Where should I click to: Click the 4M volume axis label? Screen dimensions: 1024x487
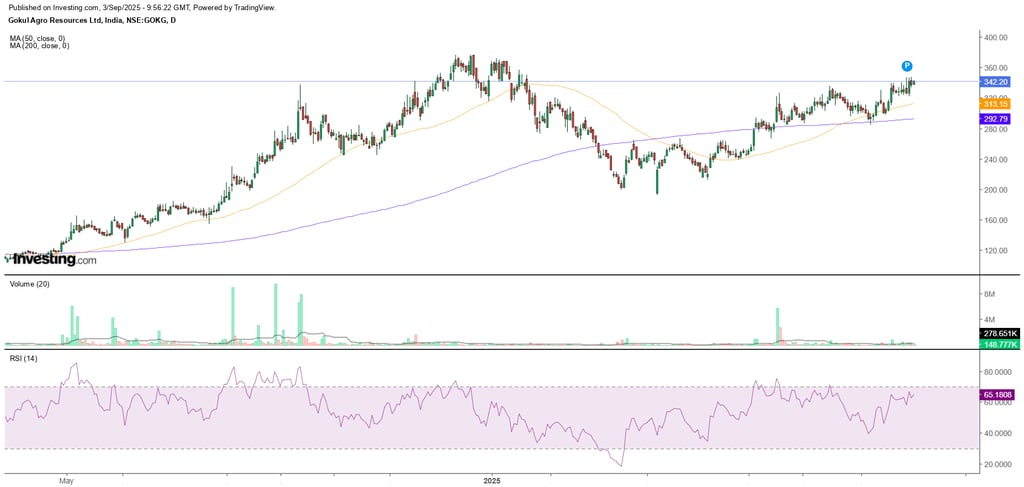989,320
